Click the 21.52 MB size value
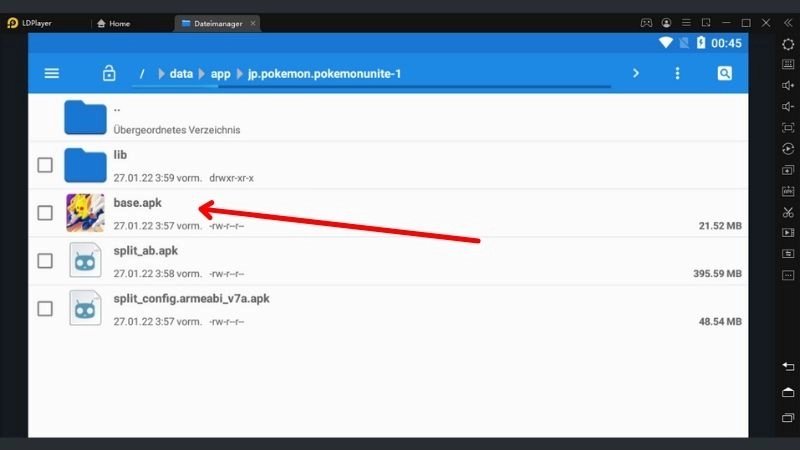This screenshot has width=800, height=450. click(720, 226)
